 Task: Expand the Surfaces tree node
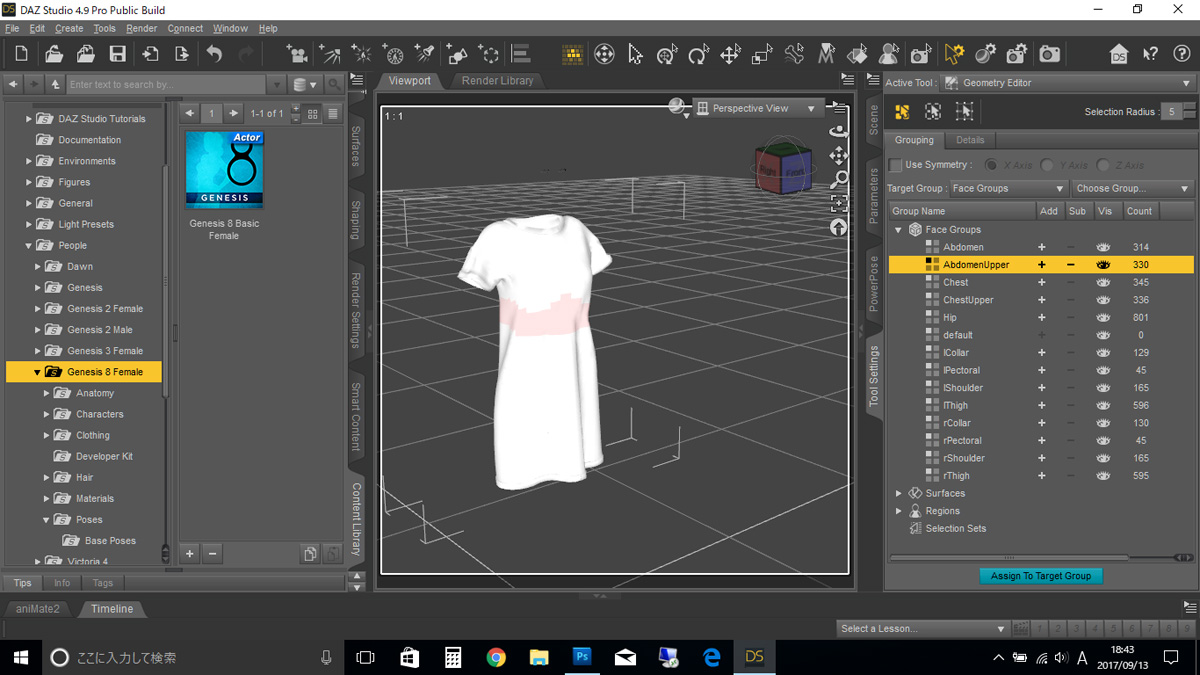click(898, 493)
